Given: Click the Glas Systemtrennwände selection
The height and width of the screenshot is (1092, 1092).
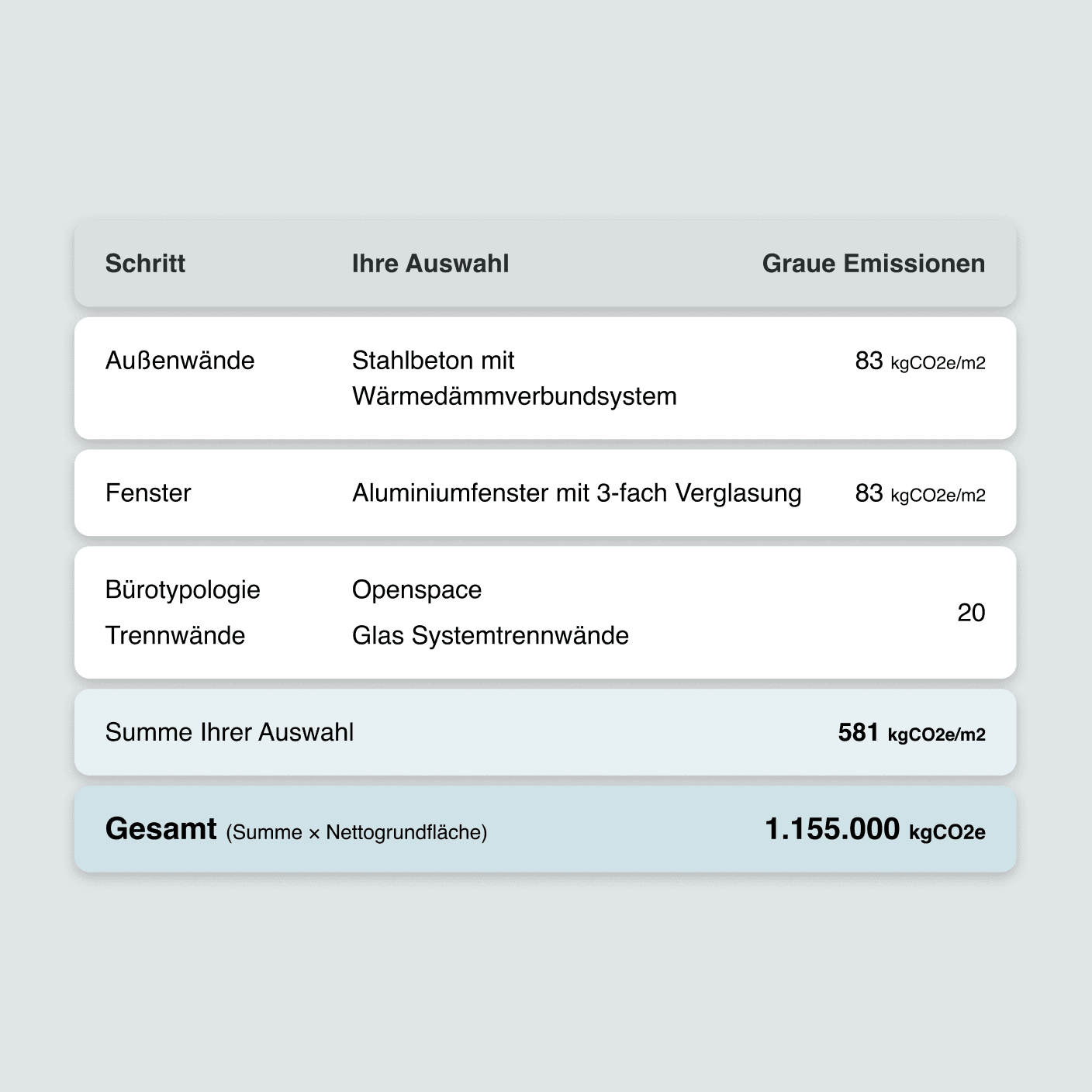Looking at the screenshot, I should (490, 636).
